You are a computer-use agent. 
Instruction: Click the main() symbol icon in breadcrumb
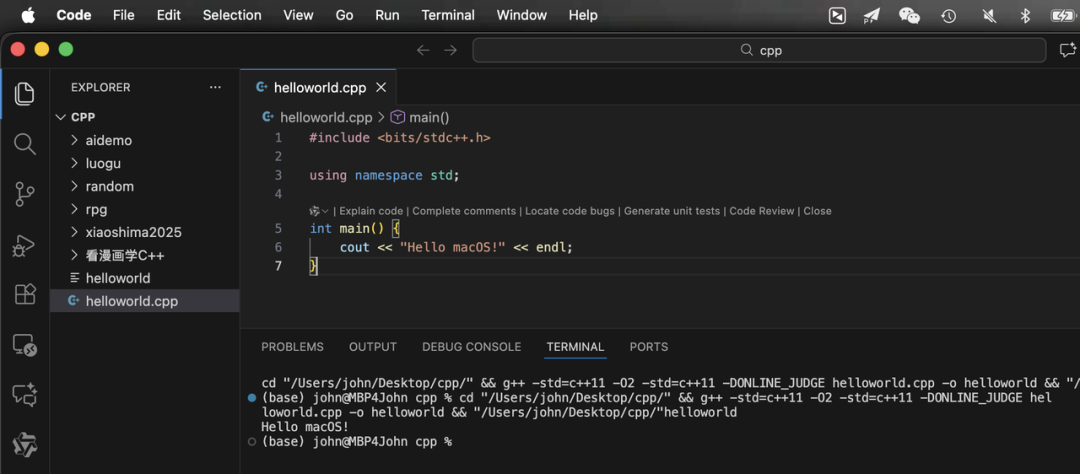click(397, 118)
